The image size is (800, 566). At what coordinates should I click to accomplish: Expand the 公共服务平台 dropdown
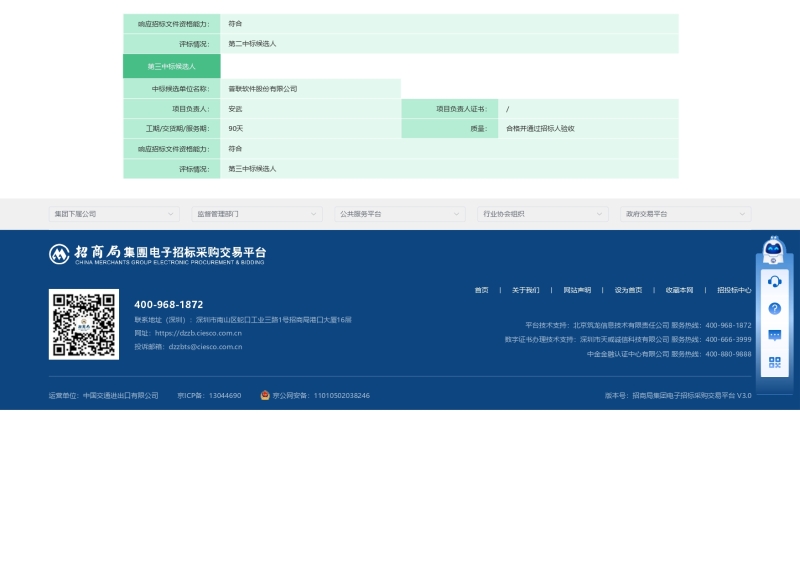(x=400, y=214)
